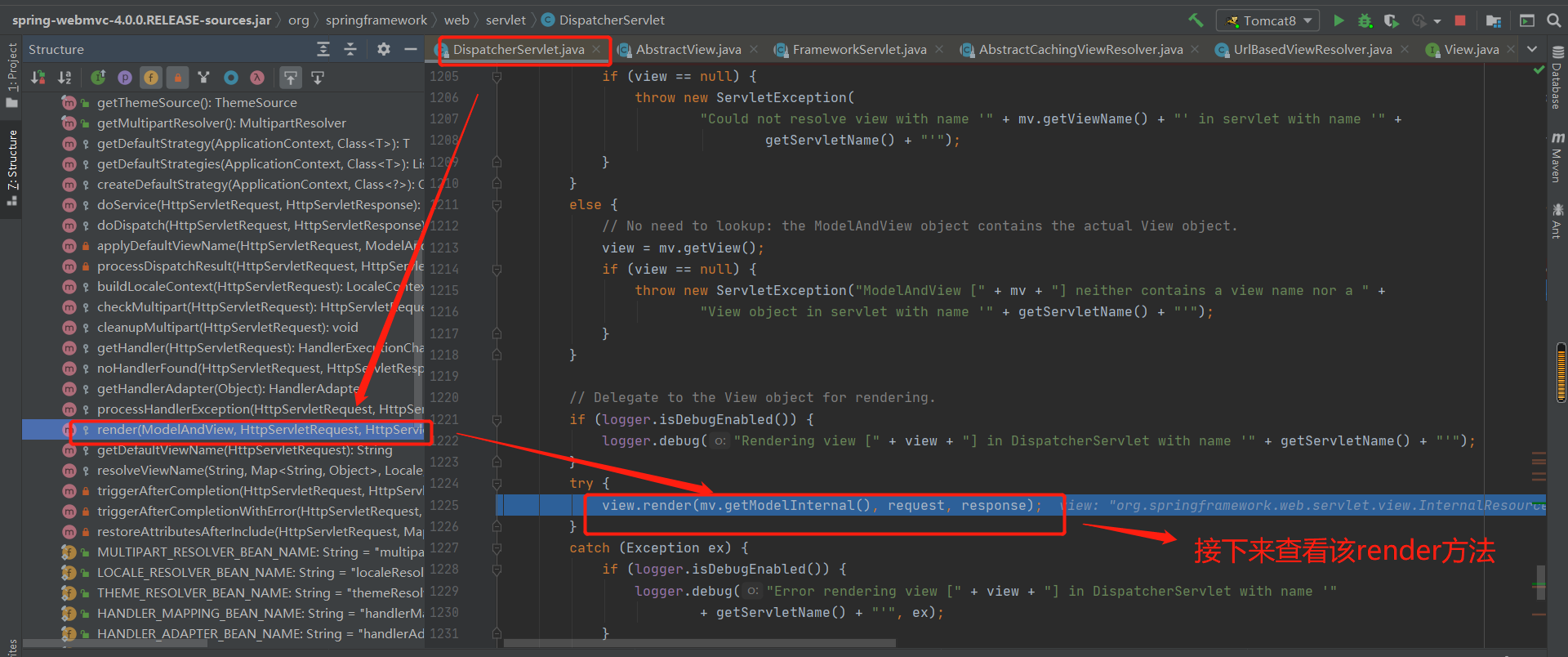Screen dimensions: 1568x657
Task: Switch to the AbstractCachingViewResolver.java tab
Action: pyautogui.click(x=1080, y=50)
